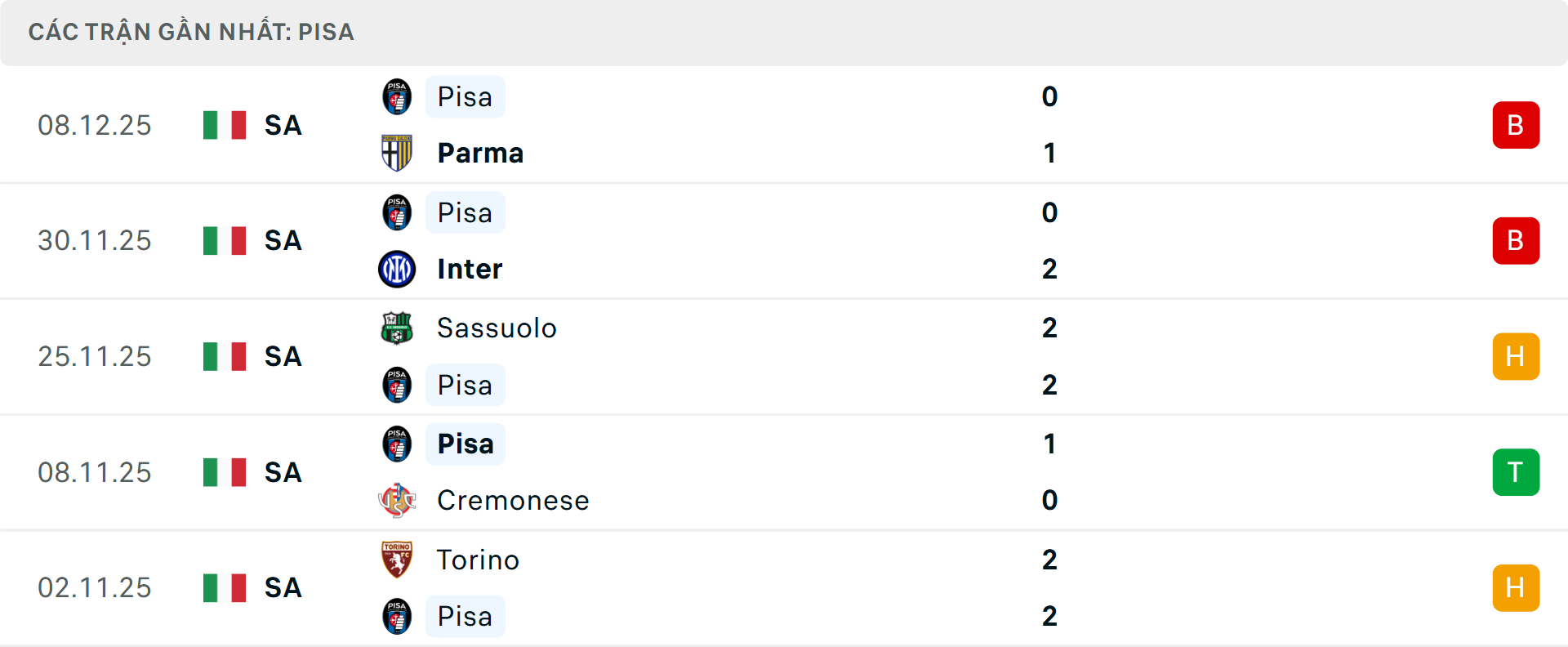Click the Inter club crest icon

[x=397, y=269]
